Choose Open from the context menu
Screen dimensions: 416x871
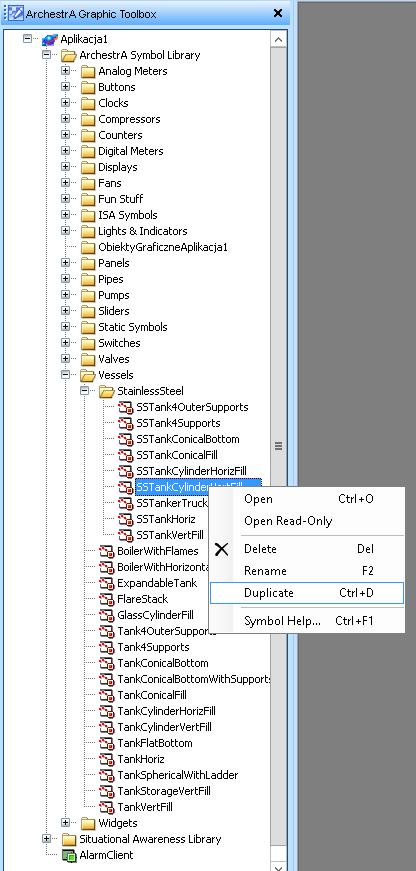tap(307, 499)
